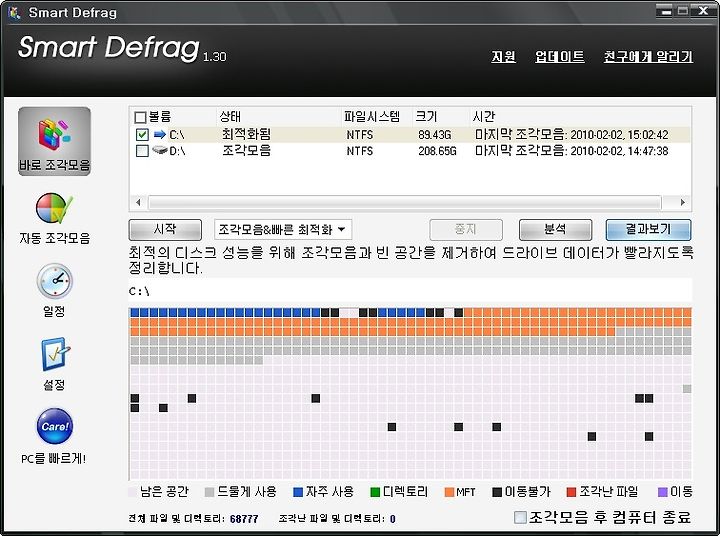Click the Care! blue ball icon
The image size is (720, 536).
click(x=55, y=426)
